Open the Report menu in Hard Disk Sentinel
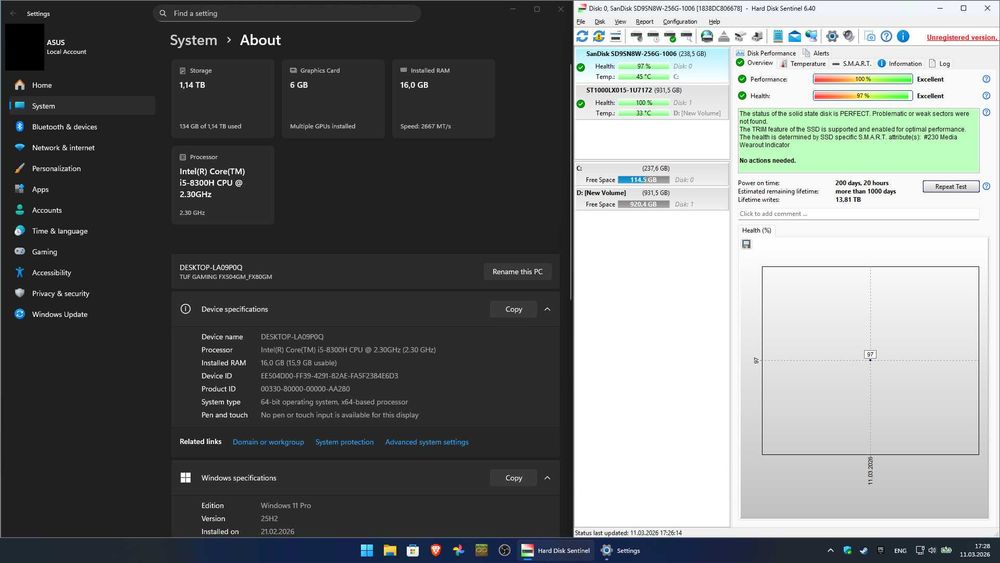Viewport: 1000px width, 563px height. point(644,22)
